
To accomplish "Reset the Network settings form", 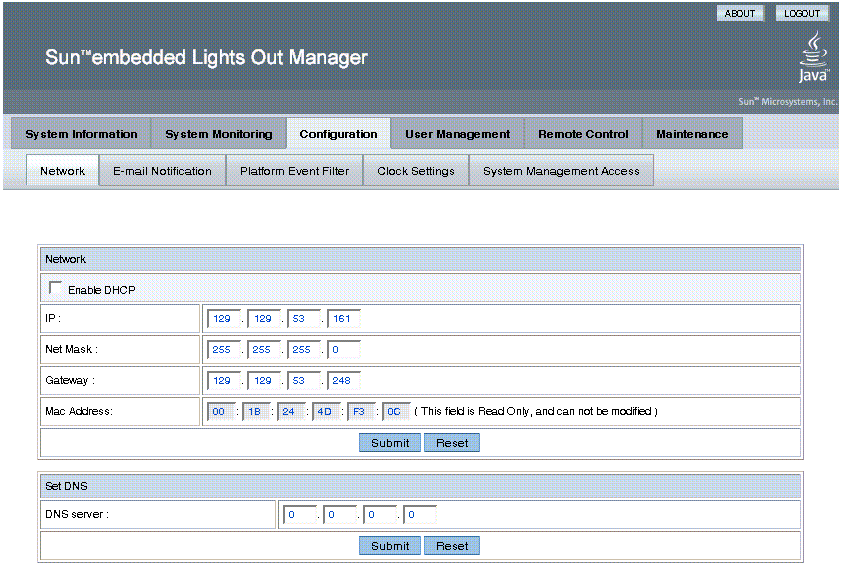I will pyautogui.click(x=452, y=443).
